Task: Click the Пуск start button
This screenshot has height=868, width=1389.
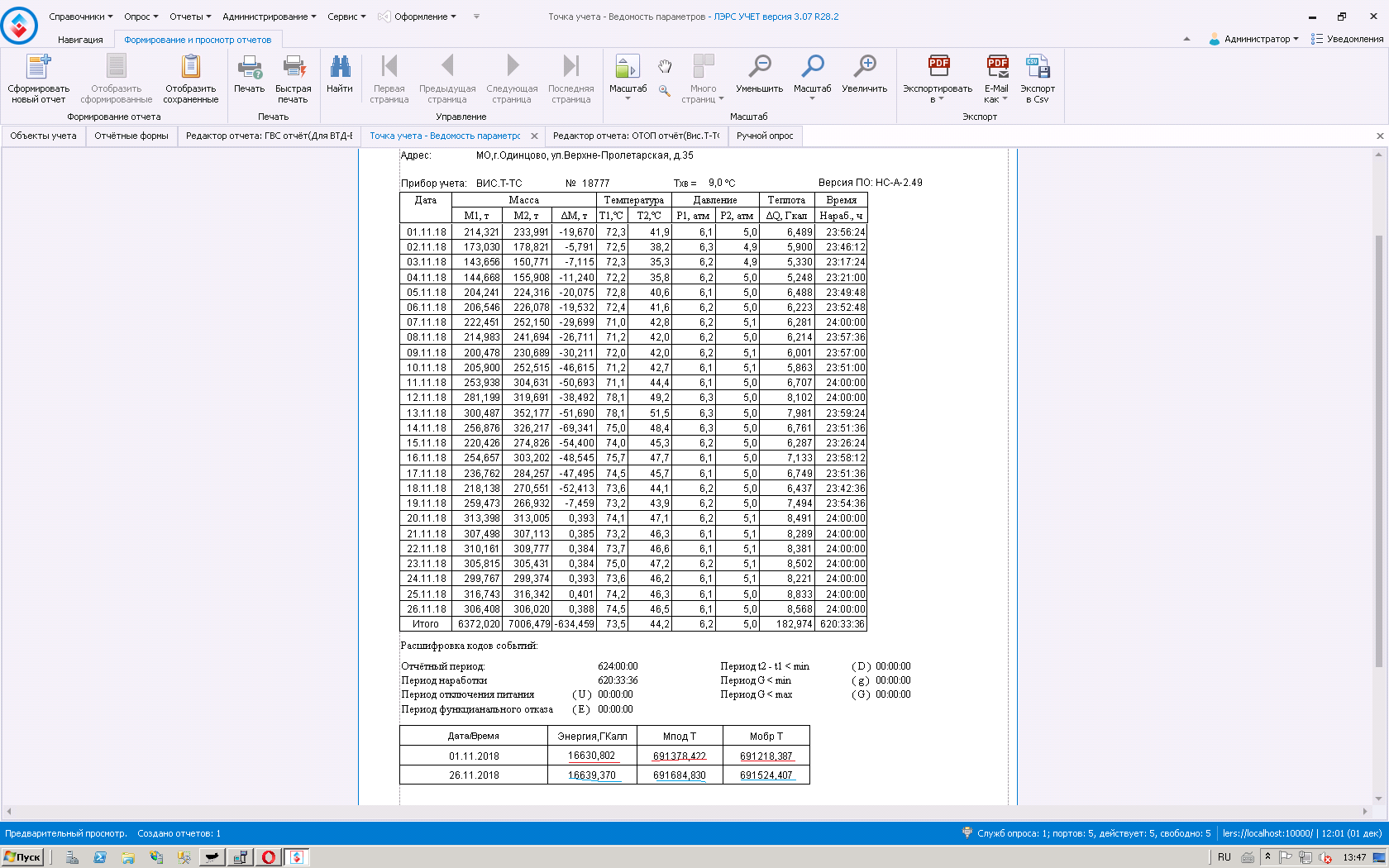Action: (22, 857)
